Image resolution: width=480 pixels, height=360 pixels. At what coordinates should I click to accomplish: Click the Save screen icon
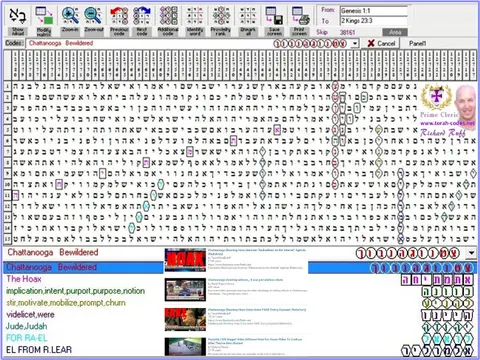point(274,20)
